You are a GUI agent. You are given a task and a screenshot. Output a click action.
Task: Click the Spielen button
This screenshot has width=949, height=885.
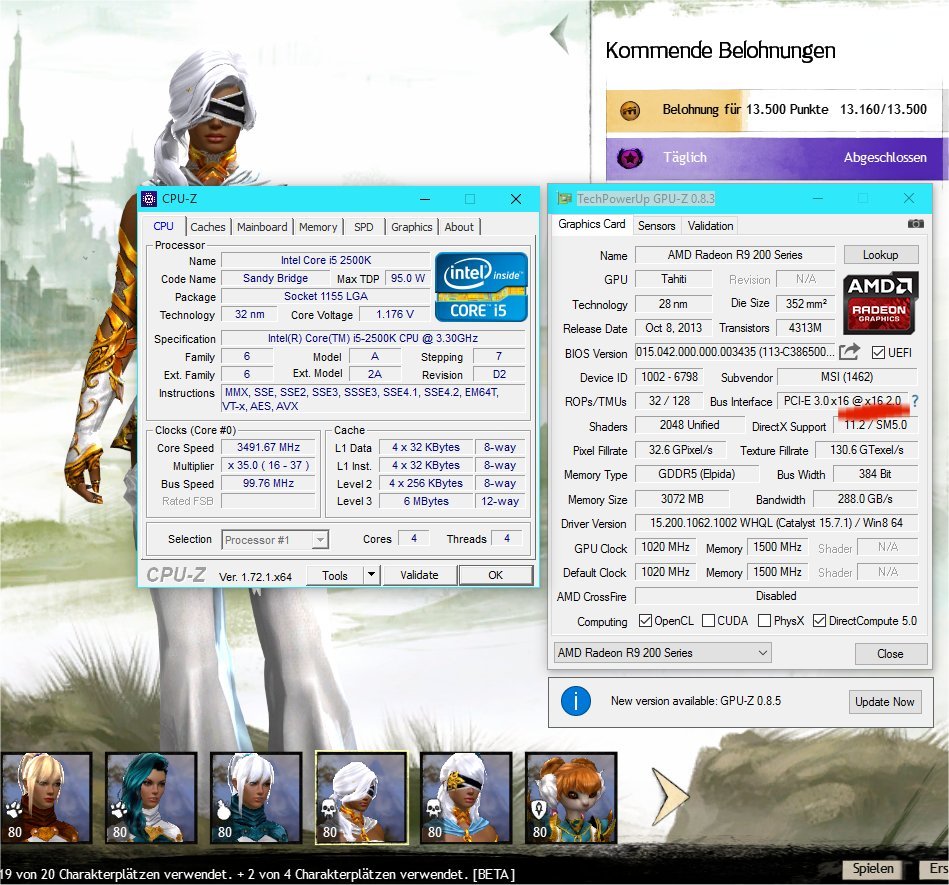[873, 869]
